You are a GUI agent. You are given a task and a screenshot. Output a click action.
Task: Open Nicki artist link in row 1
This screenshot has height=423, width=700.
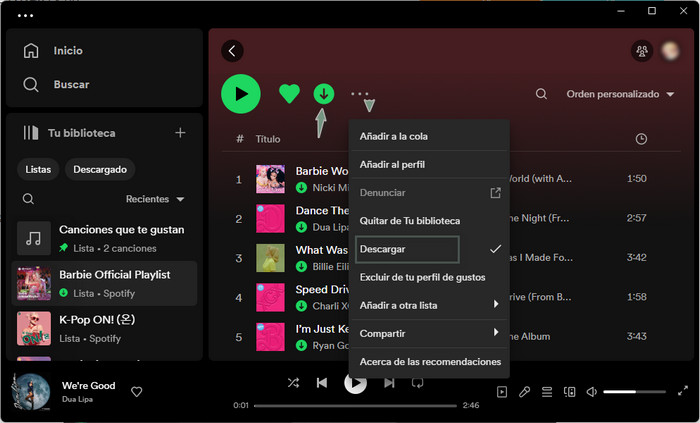[x=330, y=187]
